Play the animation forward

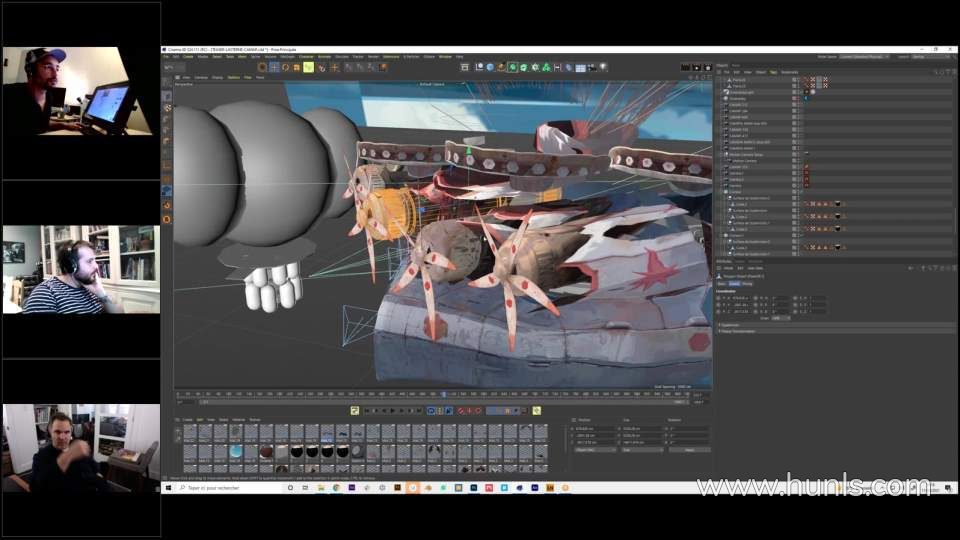coord(393,410)
